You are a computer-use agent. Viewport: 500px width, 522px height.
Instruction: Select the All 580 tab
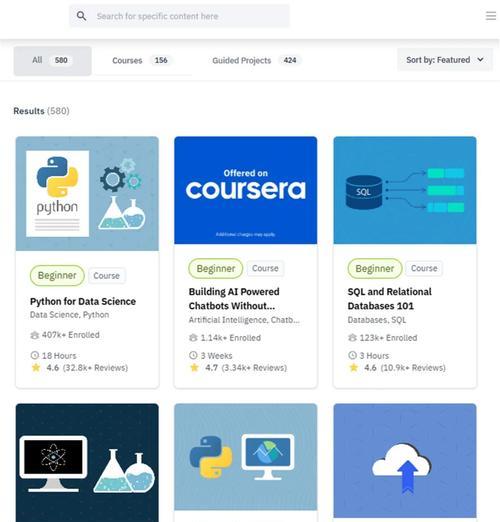click(x=53, y=61)
